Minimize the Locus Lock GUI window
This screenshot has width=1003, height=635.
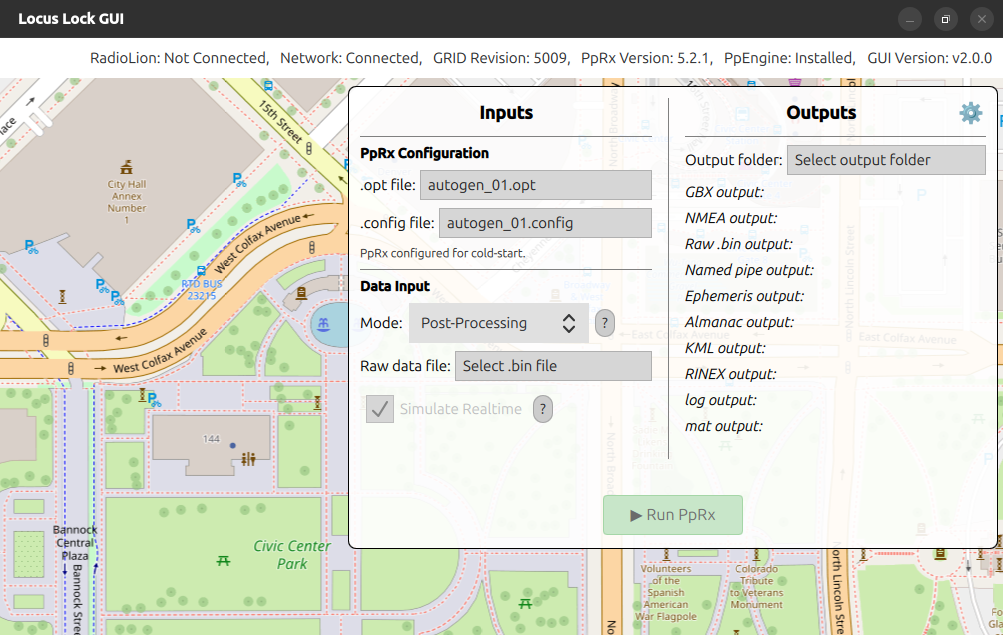point(910,19)
